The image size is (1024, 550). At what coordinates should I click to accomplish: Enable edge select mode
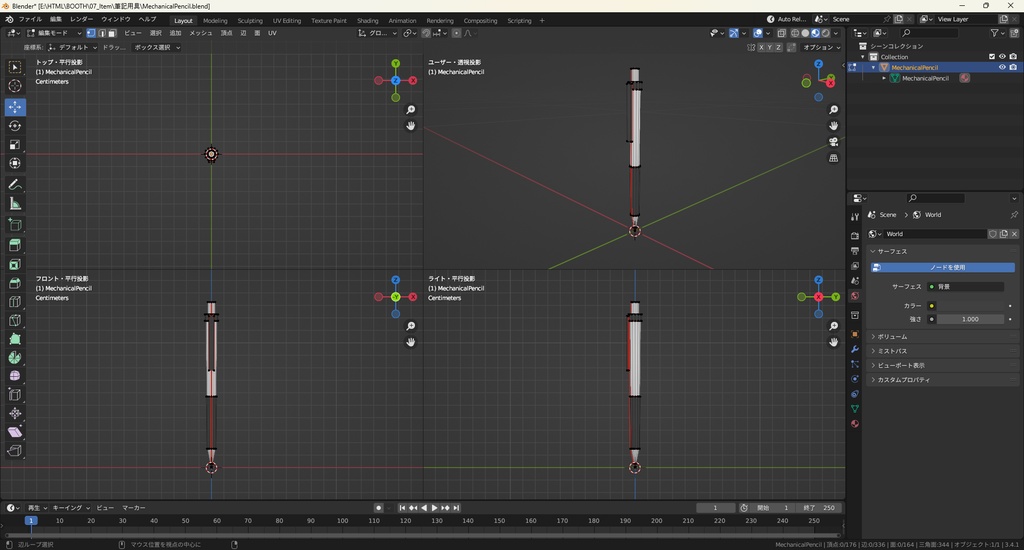[x=101, y=33]
